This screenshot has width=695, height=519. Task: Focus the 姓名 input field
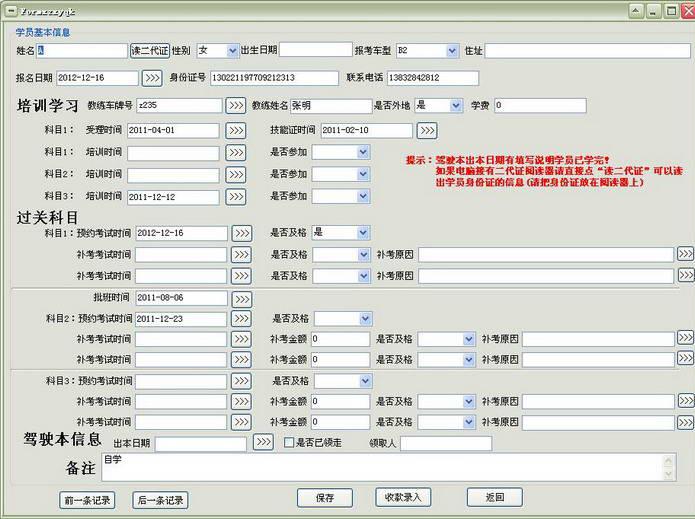pos(82,51)
